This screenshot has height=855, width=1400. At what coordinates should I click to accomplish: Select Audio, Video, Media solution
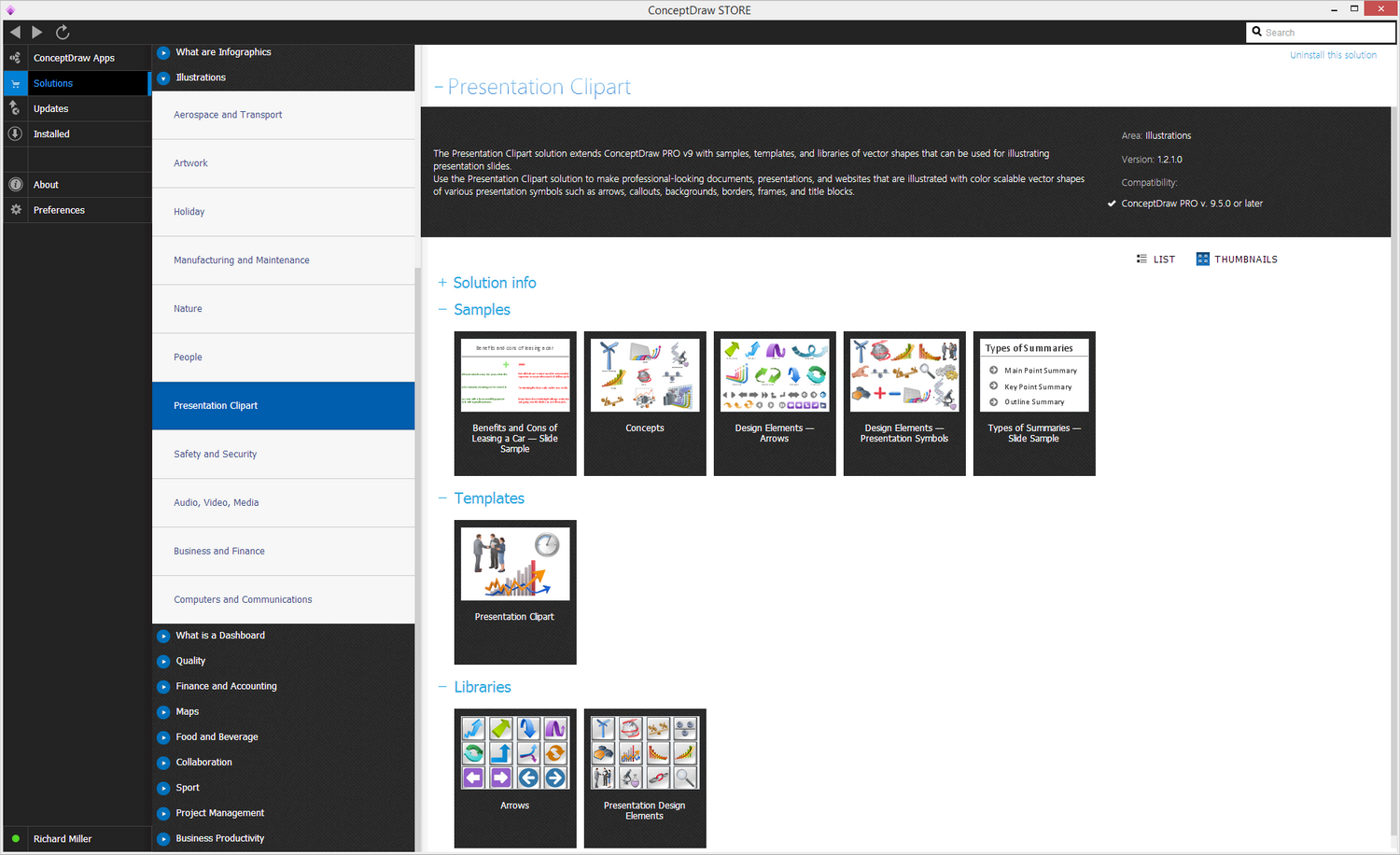(x=283, y=503)
